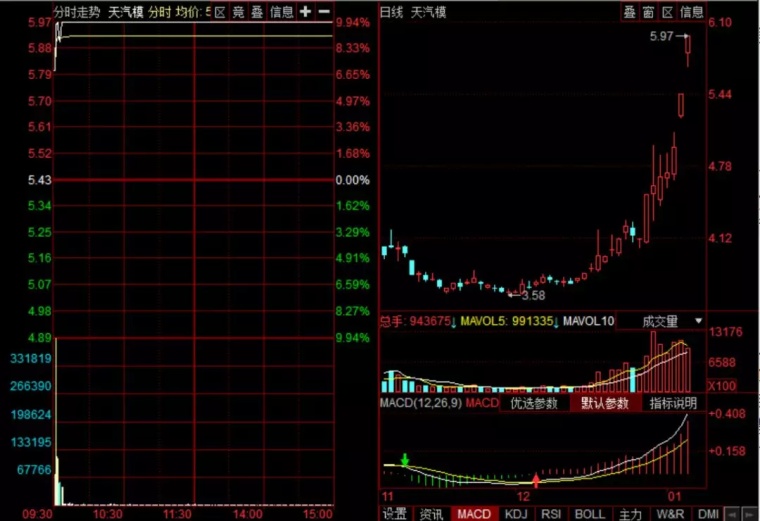Select the 默认参数 default parameters option
This screenshot has height=521, width=760.
pyautogui.click(x=605, y=404)
